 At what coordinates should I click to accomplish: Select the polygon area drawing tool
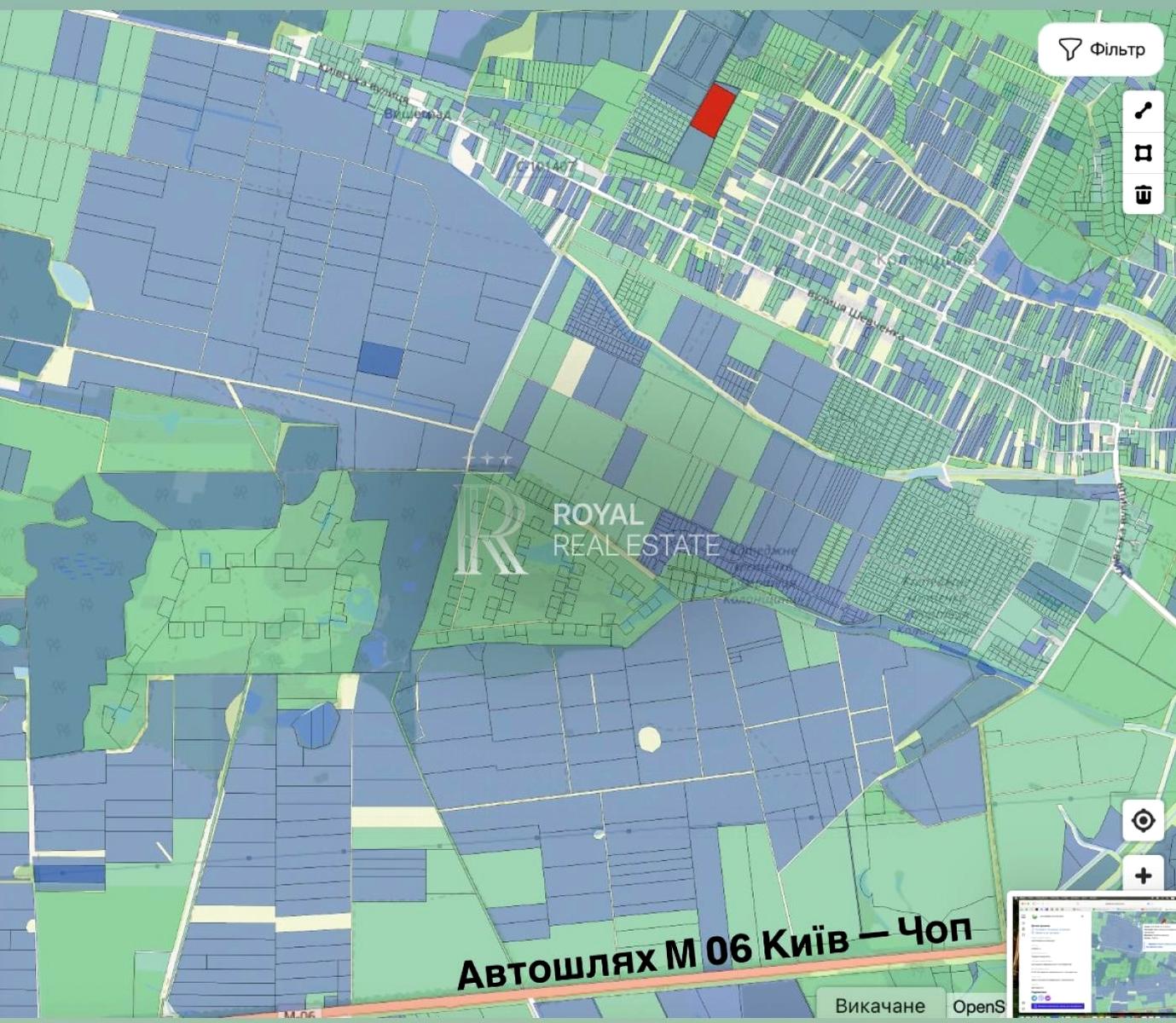click(x=1143, y=153)
